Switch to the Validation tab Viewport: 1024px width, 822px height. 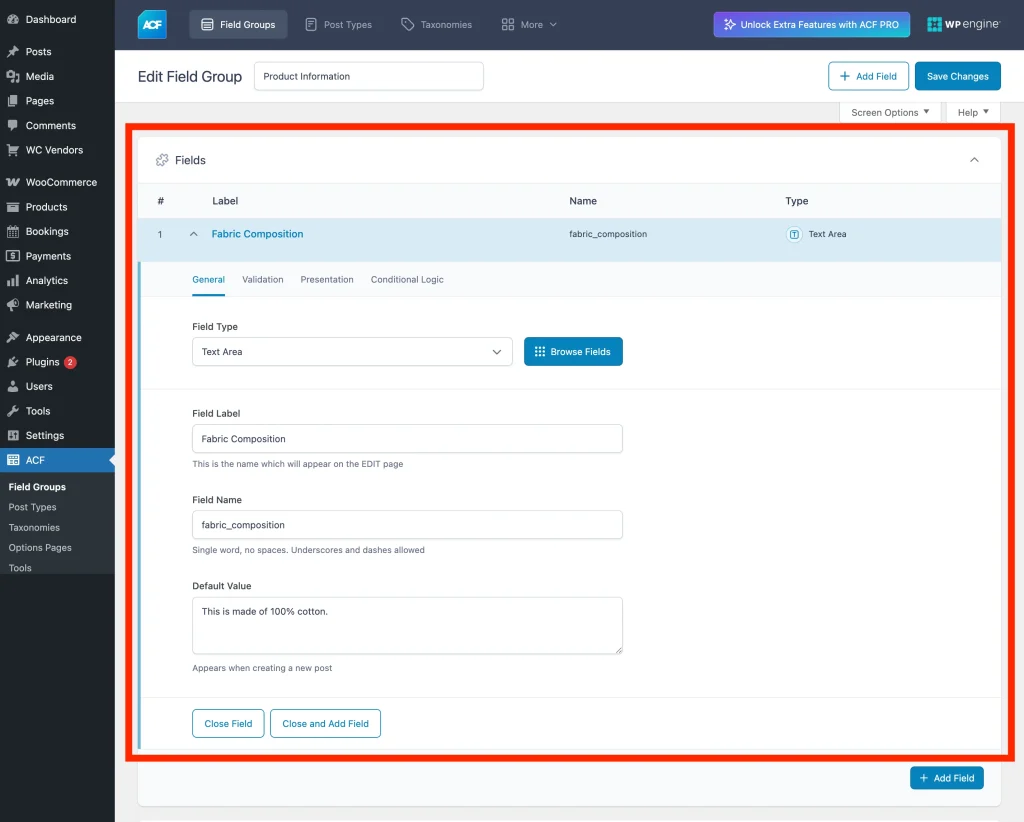[x=263, y=279]
